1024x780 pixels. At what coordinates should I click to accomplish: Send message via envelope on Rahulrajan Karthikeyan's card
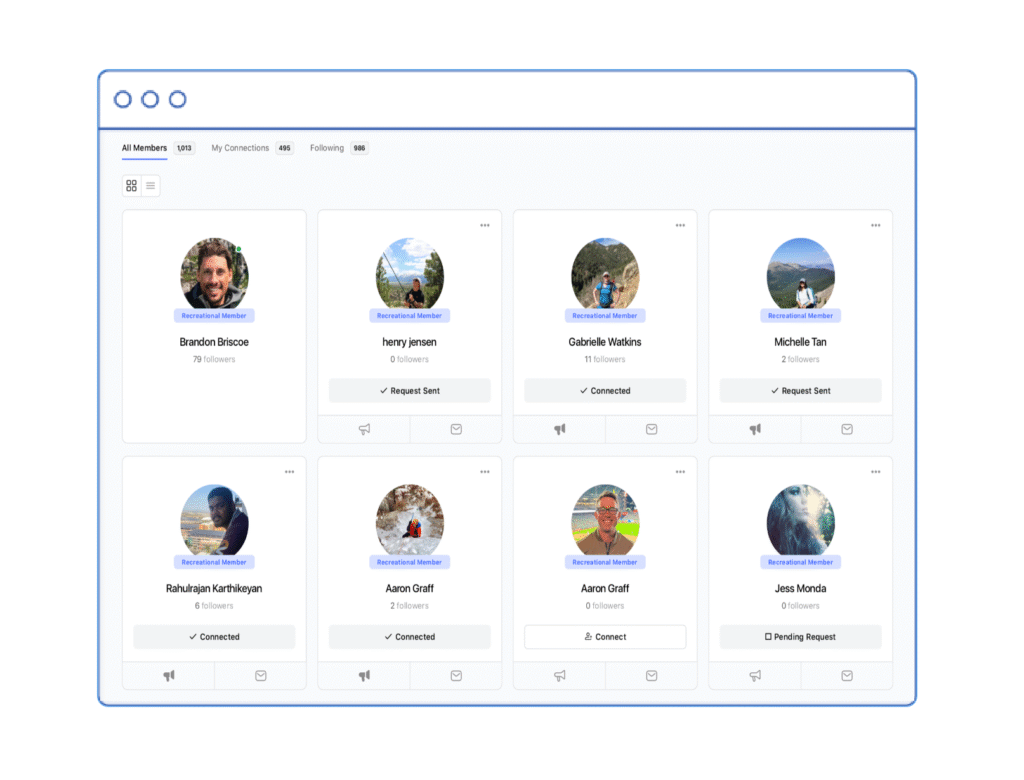(x=260, y=676)
